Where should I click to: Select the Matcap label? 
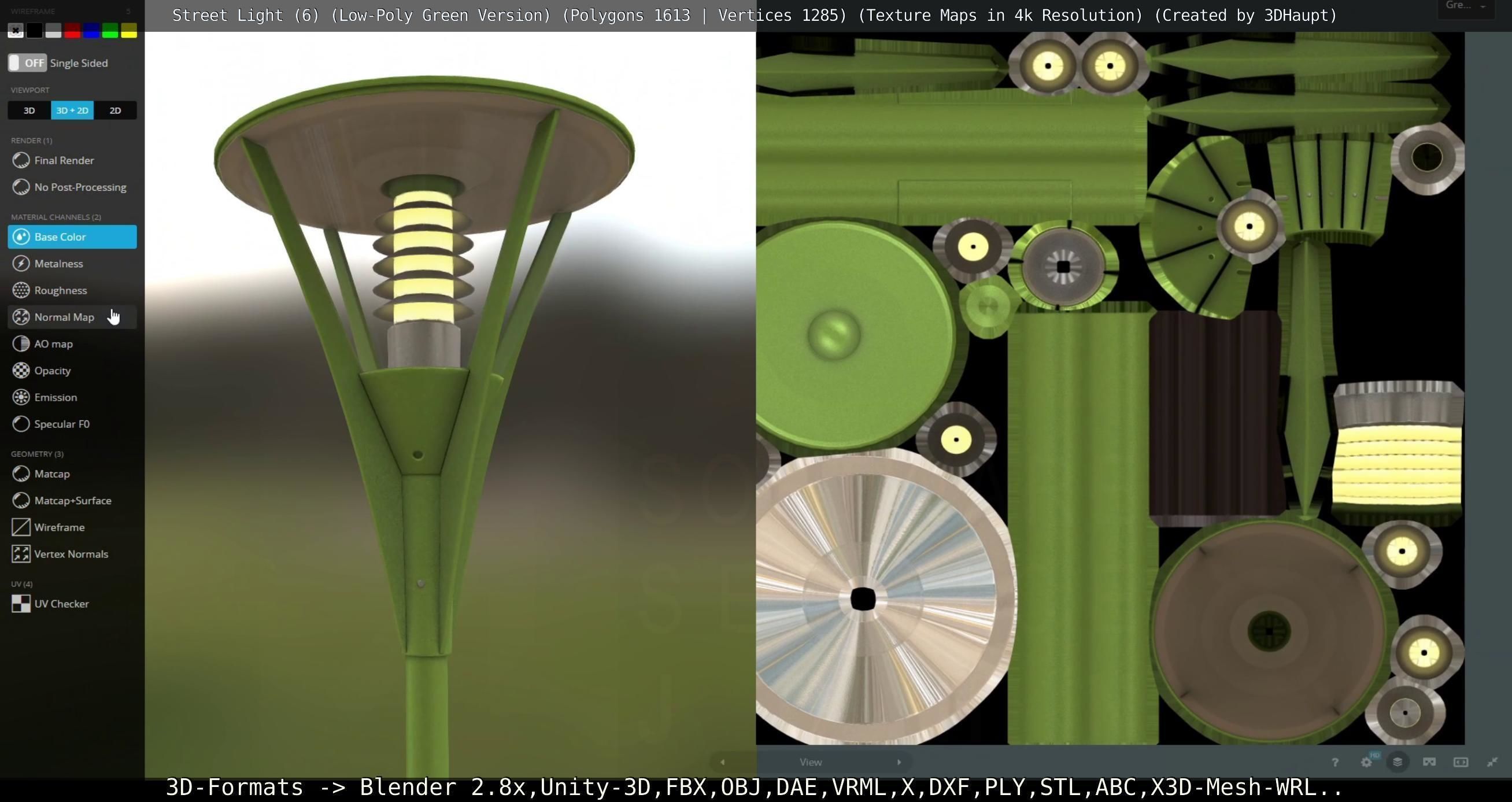(x=51, y=474)
